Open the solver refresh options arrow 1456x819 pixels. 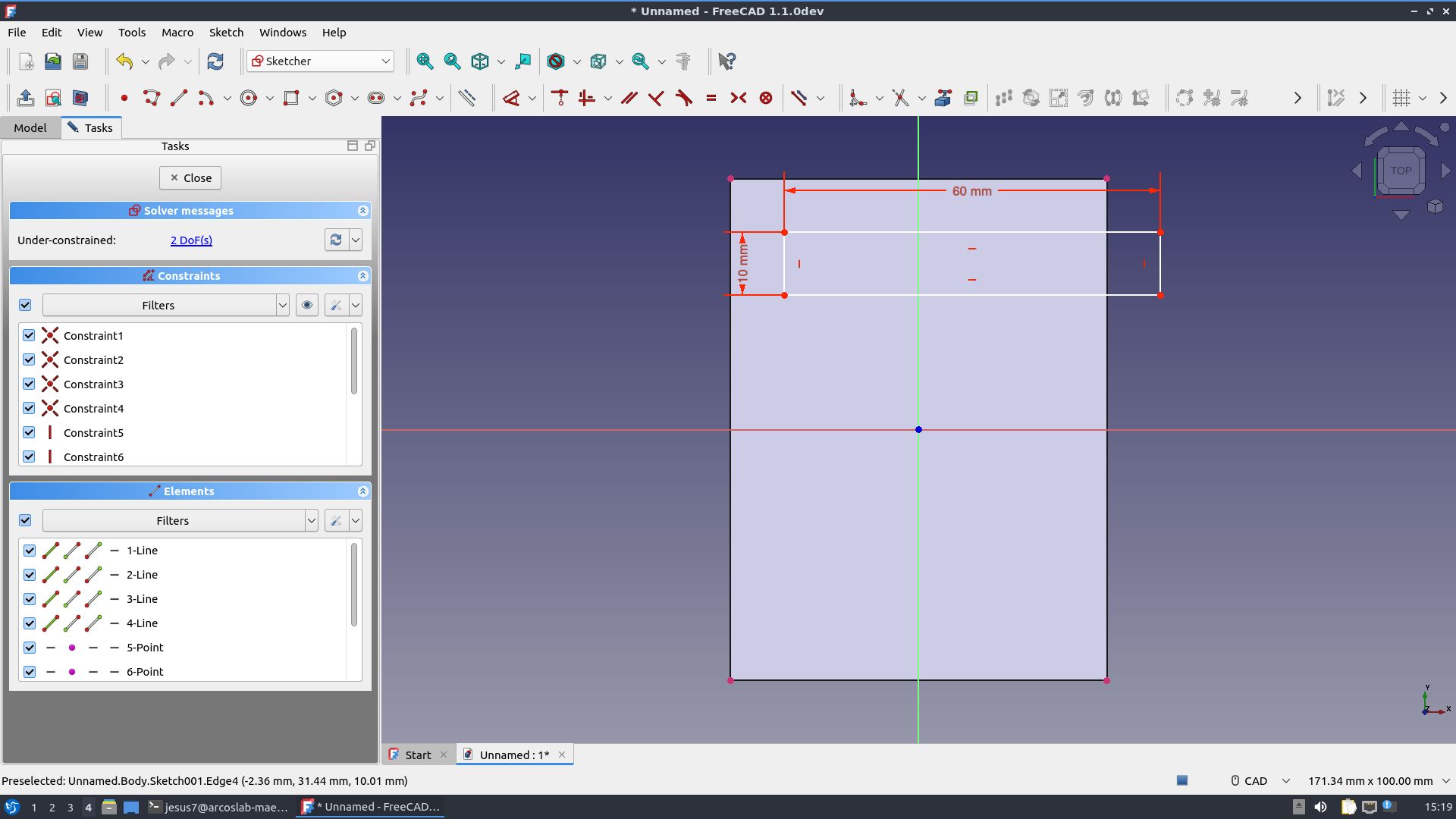pos(356,240)
